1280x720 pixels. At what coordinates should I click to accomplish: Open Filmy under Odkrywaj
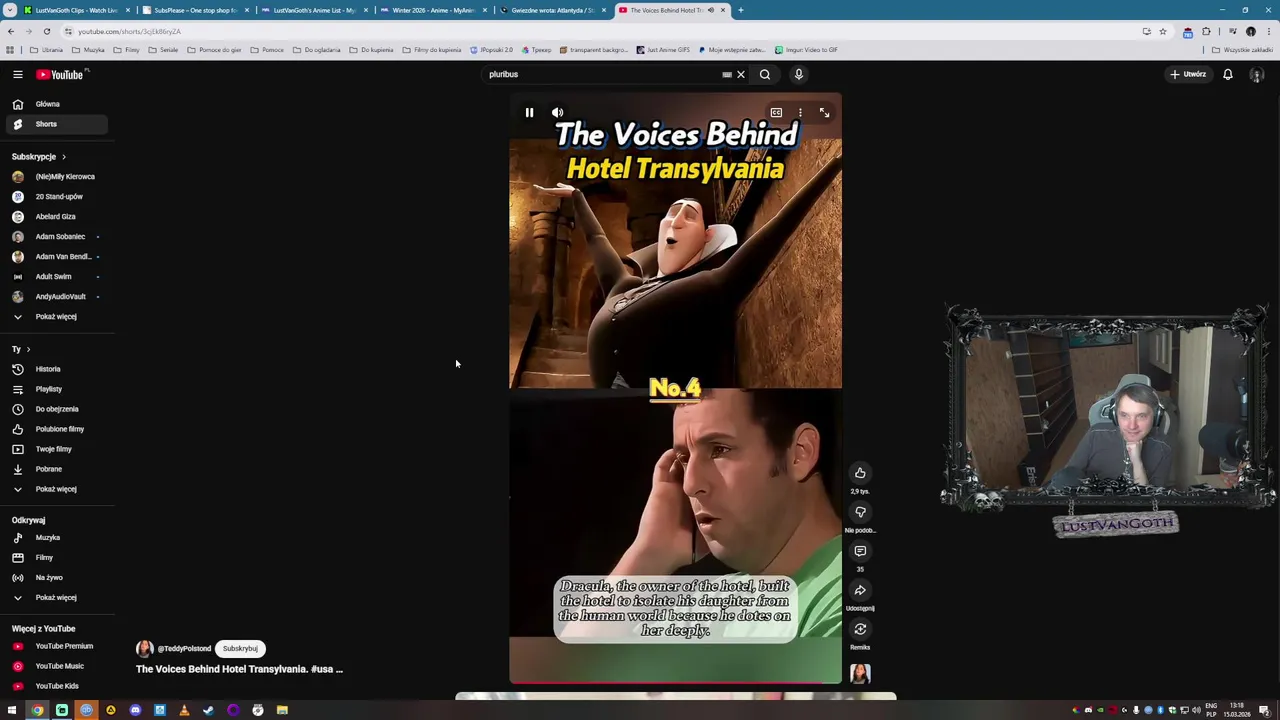(x=55, y=557)
